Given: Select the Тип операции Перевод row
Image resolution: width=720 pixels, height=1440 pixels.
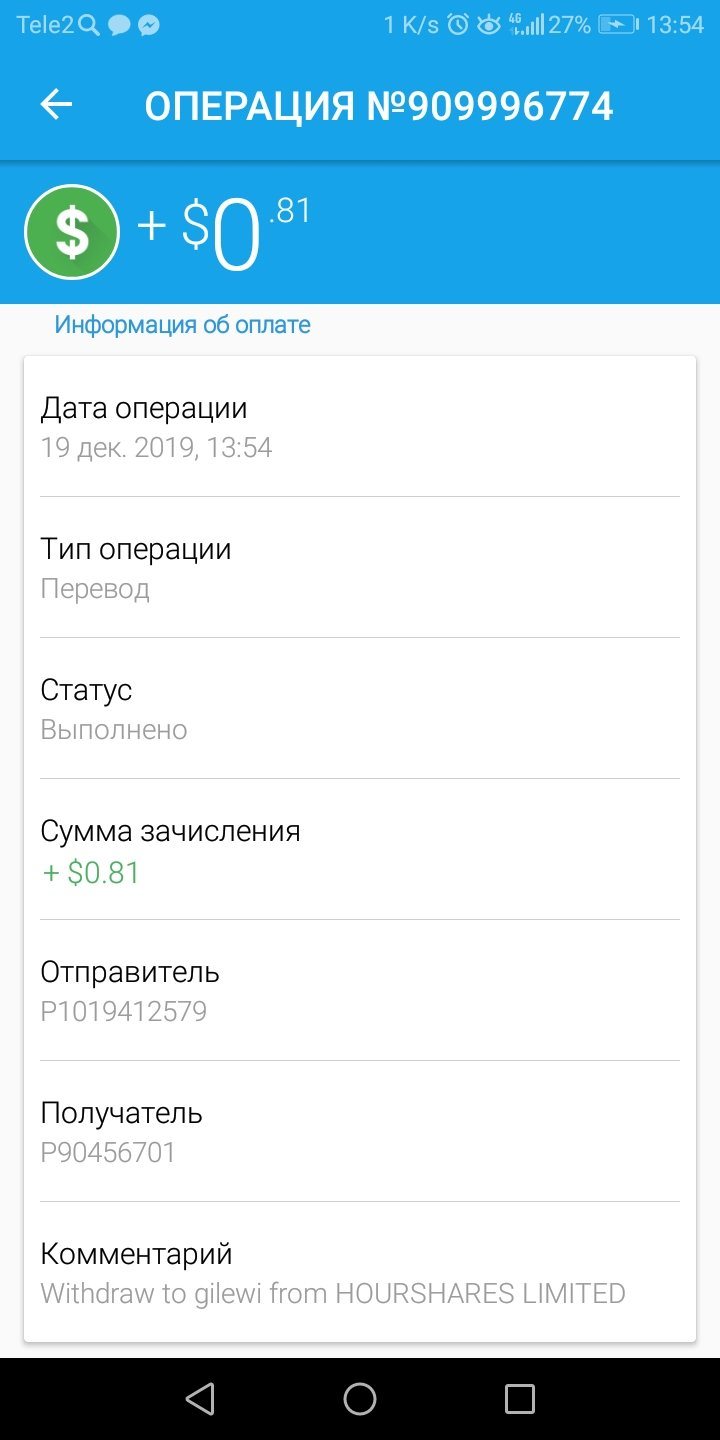Looking at the screenshot, I should pyautogui.click(x=360, y=568).
